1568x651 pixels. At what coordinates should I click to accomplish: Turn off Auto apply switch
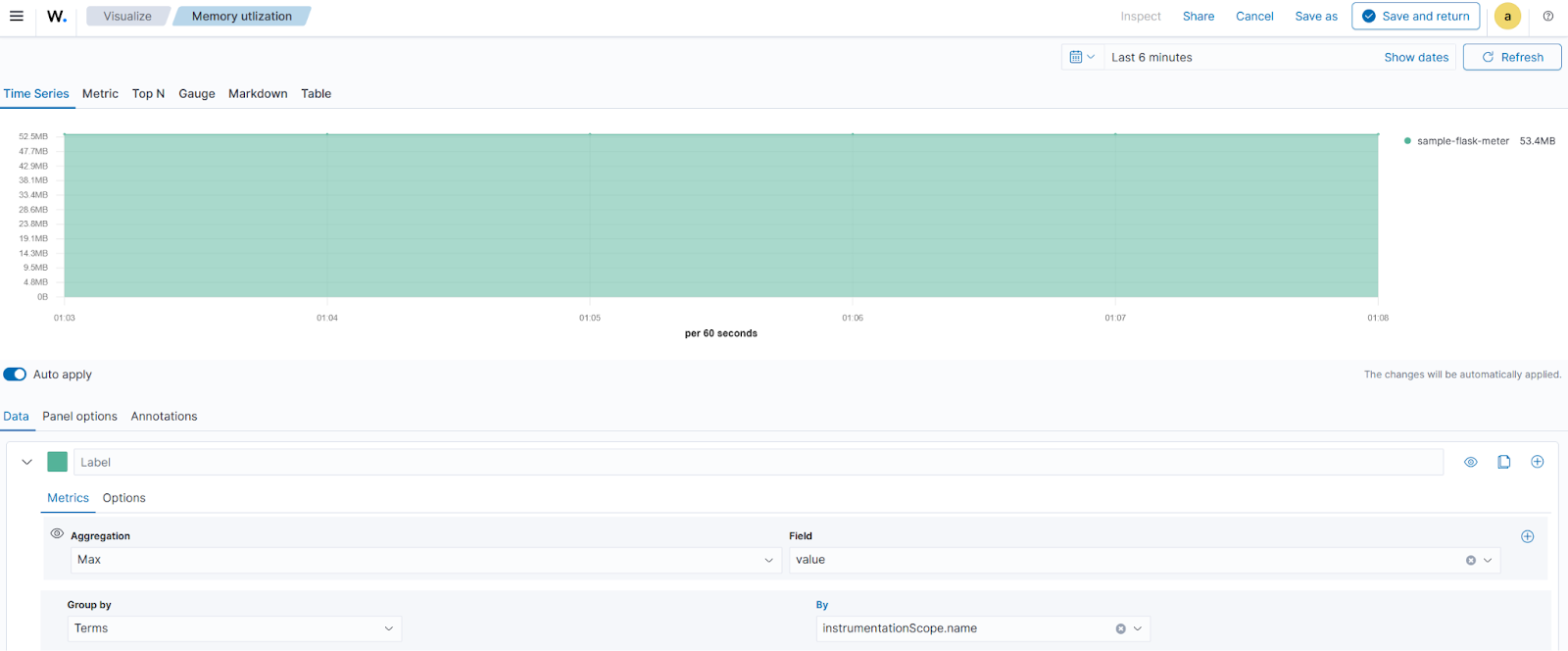pos(15,375)
